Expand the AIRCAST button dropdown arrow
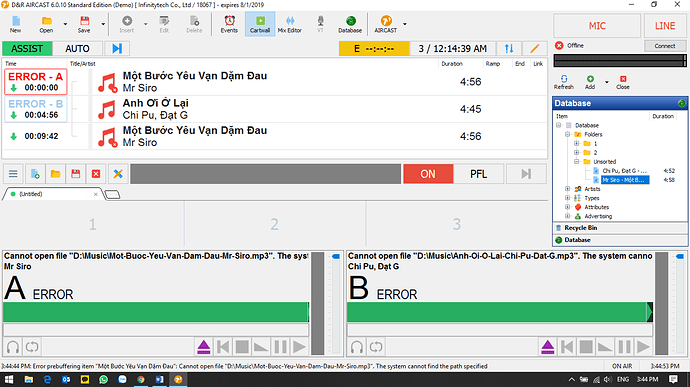Viewport: 690px width, 387px height. pyautogui.click(x=405, y=24)
